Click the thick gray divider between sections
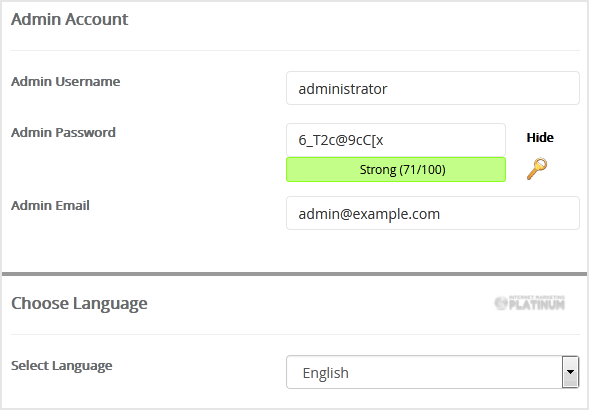589x410 pixels. pos(294,274)
